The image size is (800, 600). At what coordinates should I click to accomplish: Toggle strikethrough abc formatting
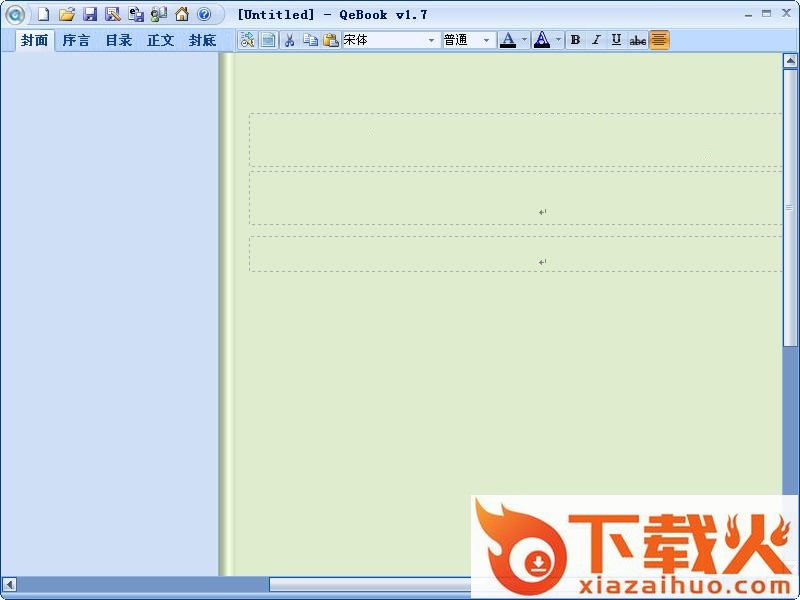coord(637,40)
